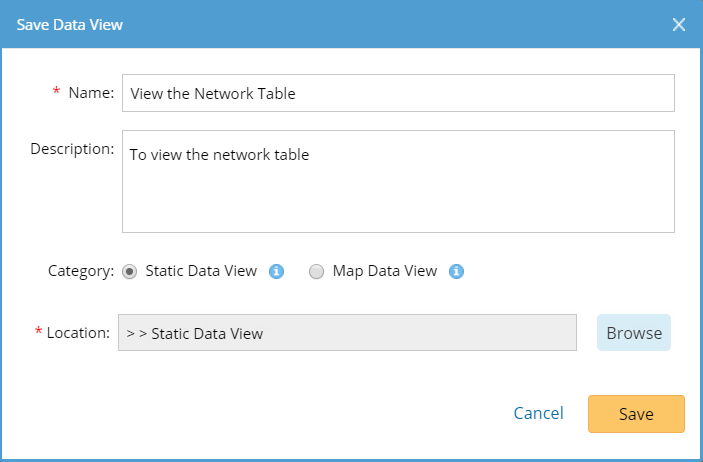Select the Static Data View radio button
The width and height of the screenshot is (703, 462).
pos(130,272)
